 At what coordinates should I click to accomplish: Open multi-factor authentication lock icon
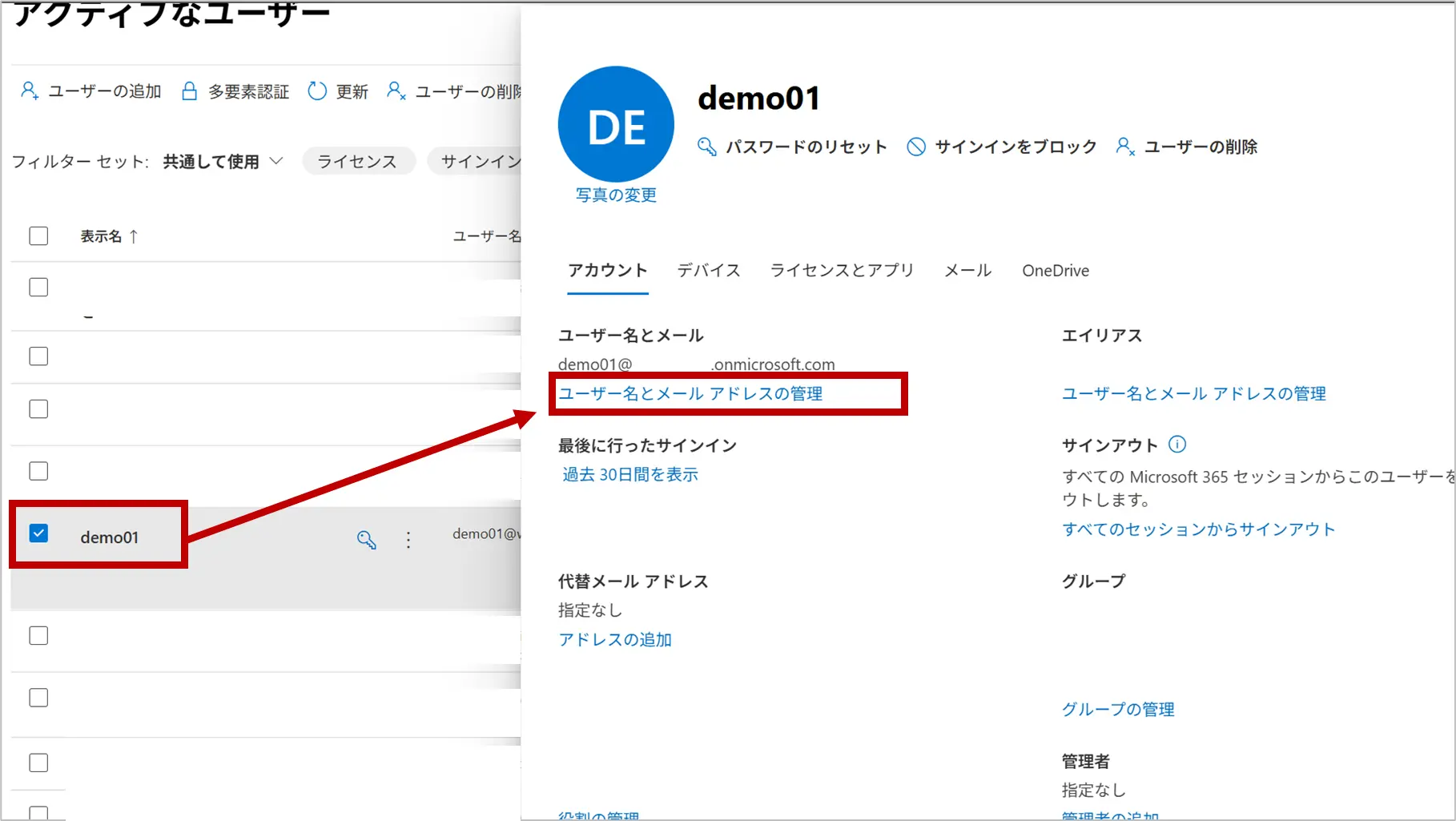click(189, 91)
